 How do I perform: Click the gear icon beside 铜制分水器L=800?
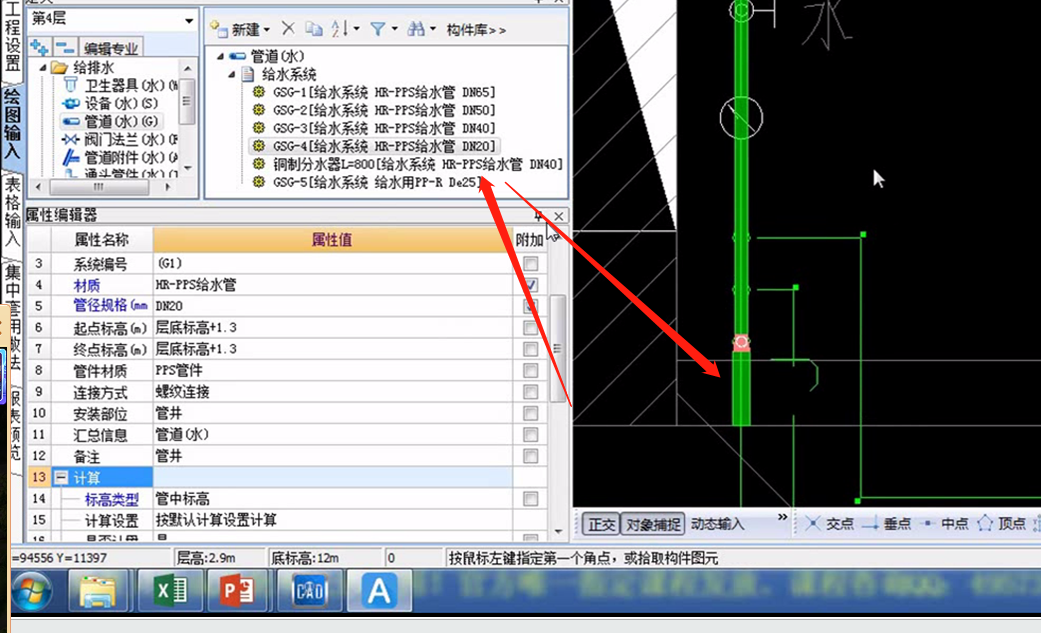pos(259,163)
